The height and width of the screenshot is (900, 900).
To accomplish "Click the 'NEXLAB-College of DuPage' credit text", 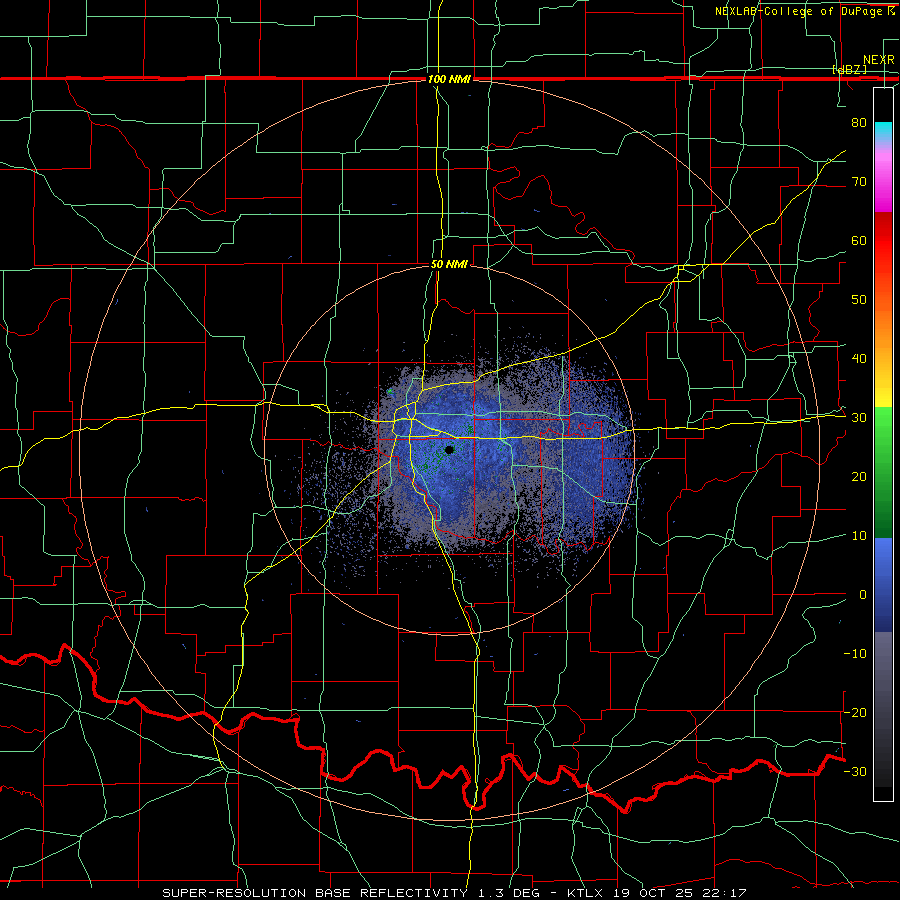I will [800, 11].
